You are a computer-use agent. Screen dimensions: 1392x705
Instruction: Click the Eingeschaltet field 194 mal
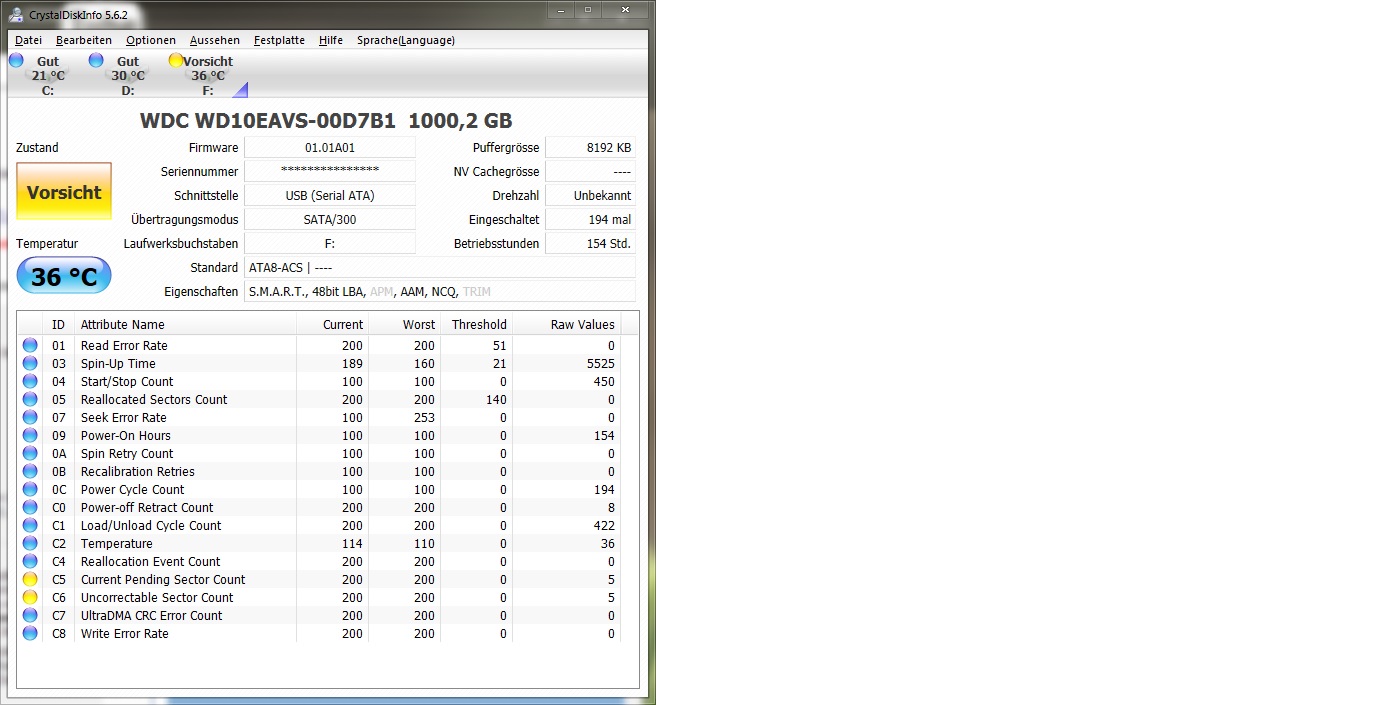[590, 220]
